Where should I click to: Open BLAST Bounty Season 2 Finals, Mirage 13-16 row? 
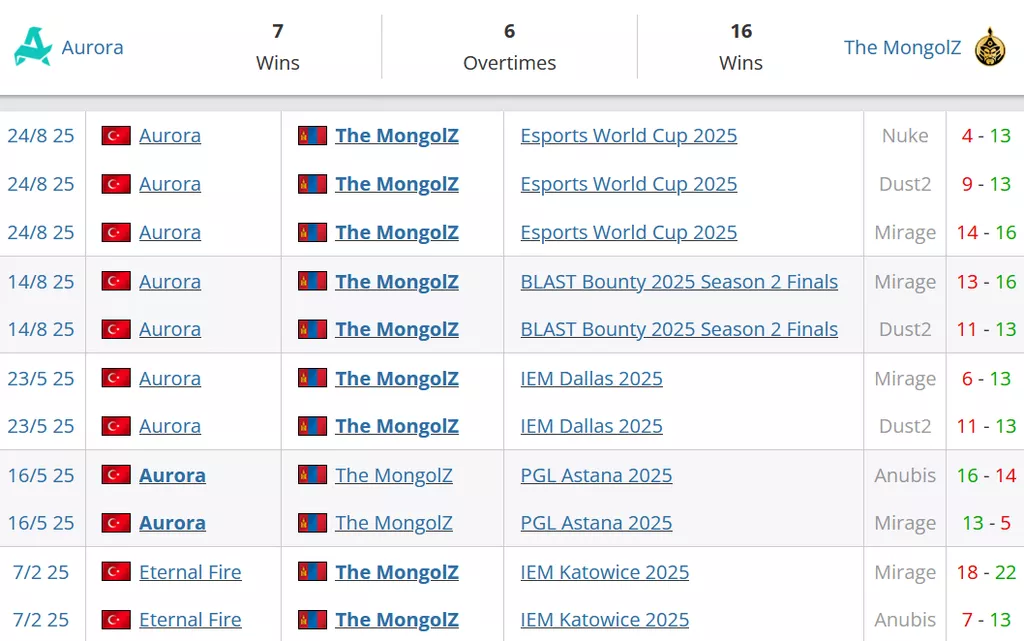pos(679,282)
